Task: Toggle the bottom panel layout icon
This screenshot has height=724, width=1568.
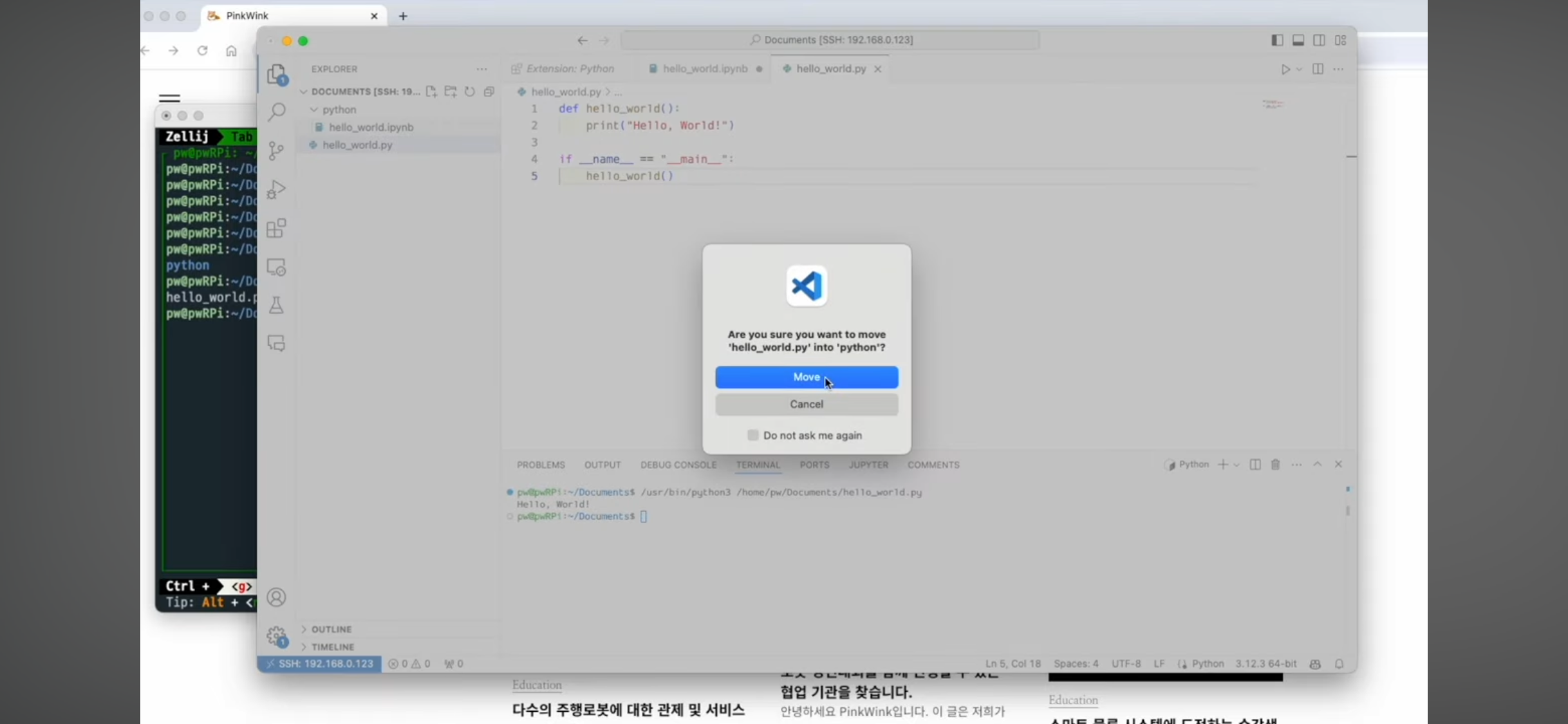Action: [x=1298, y=40]
